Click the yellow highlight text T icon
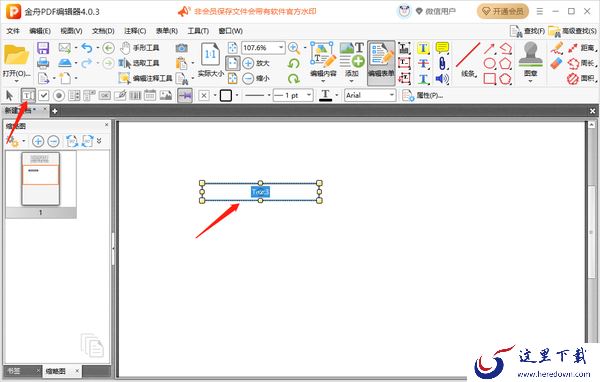 click(423, 48)
